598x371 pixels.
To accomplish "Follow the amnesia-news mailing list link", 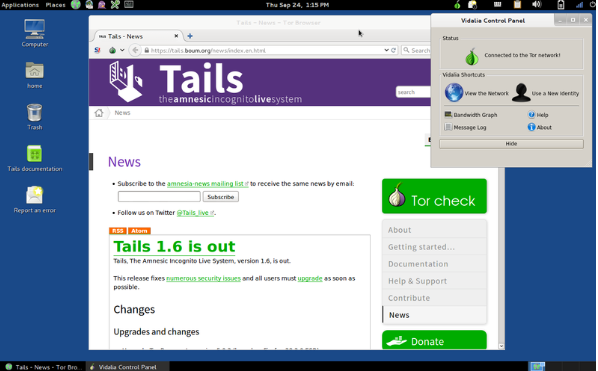I will (205, 184).
